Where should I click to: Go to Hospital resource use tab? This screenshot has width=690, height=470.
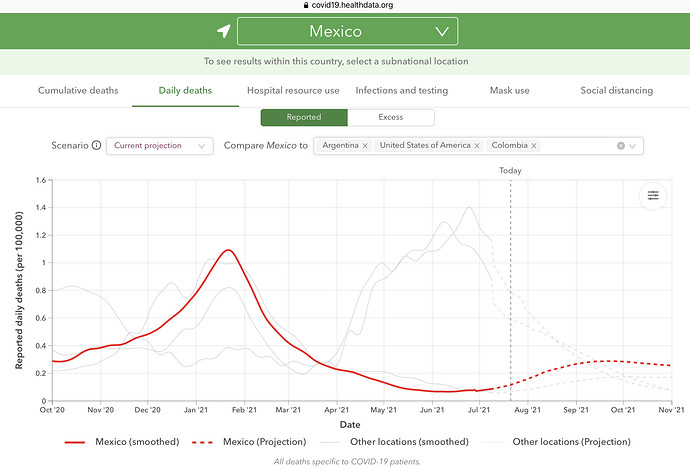[293, 90]
